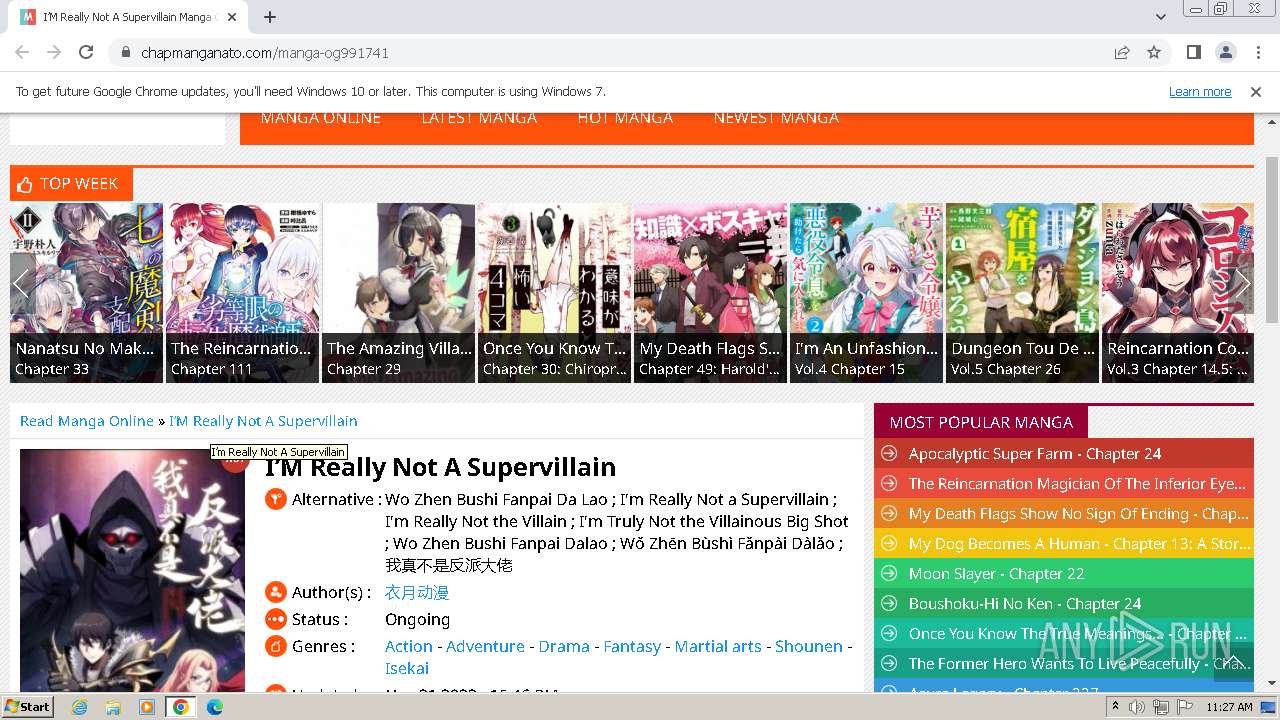Open the volume speaker tray icon
Image resolution: width=1280 pixels, height=720 pixels.
coord(1137,707)
